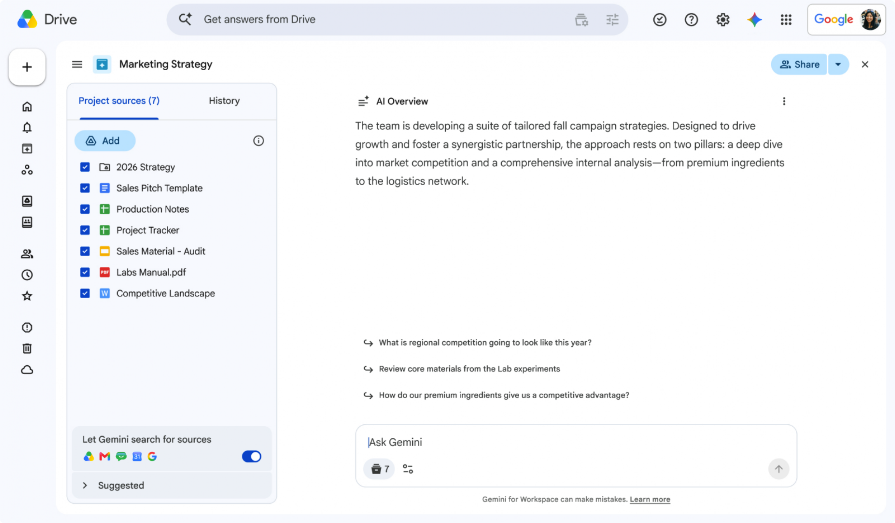Screen dimensions: 895x523
Task: Click the Marketing Strategy project icon
Action: click(x=102, y=65)
